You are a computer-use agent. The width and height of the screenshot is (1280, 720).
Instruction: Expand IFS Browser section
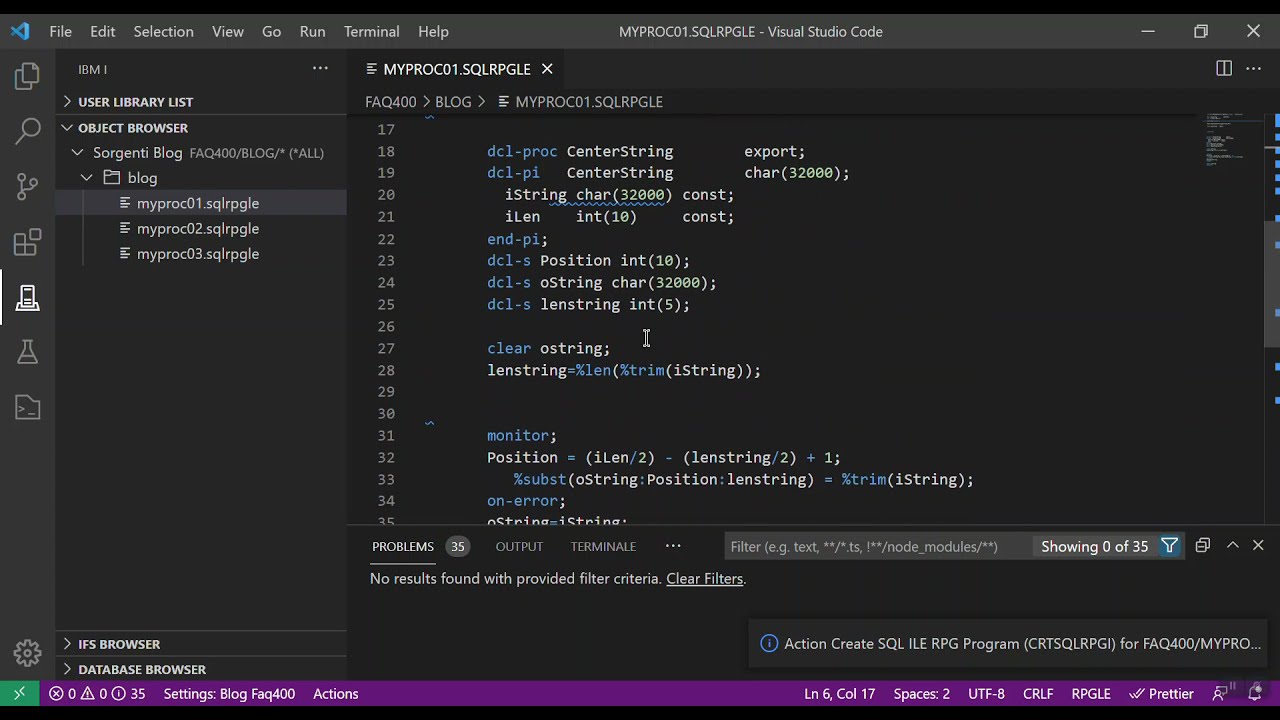point(119,644)
